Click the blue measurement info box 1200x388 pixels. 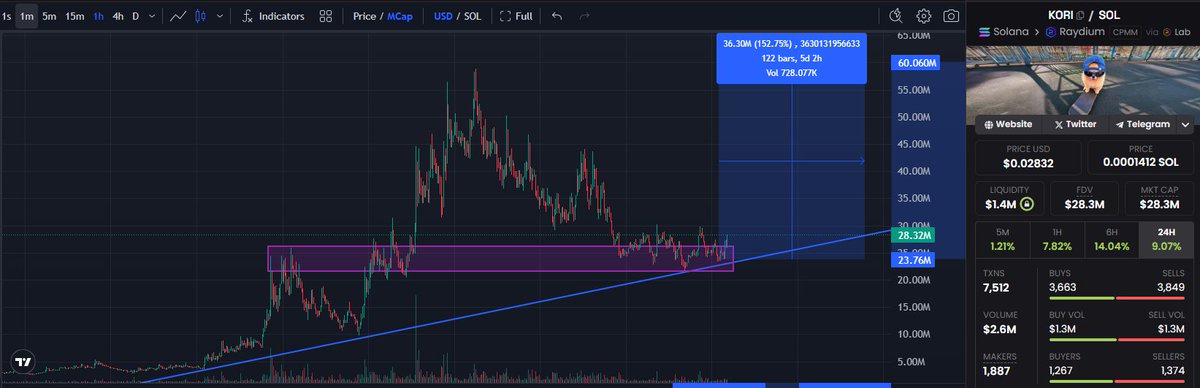tap(791, 59)
